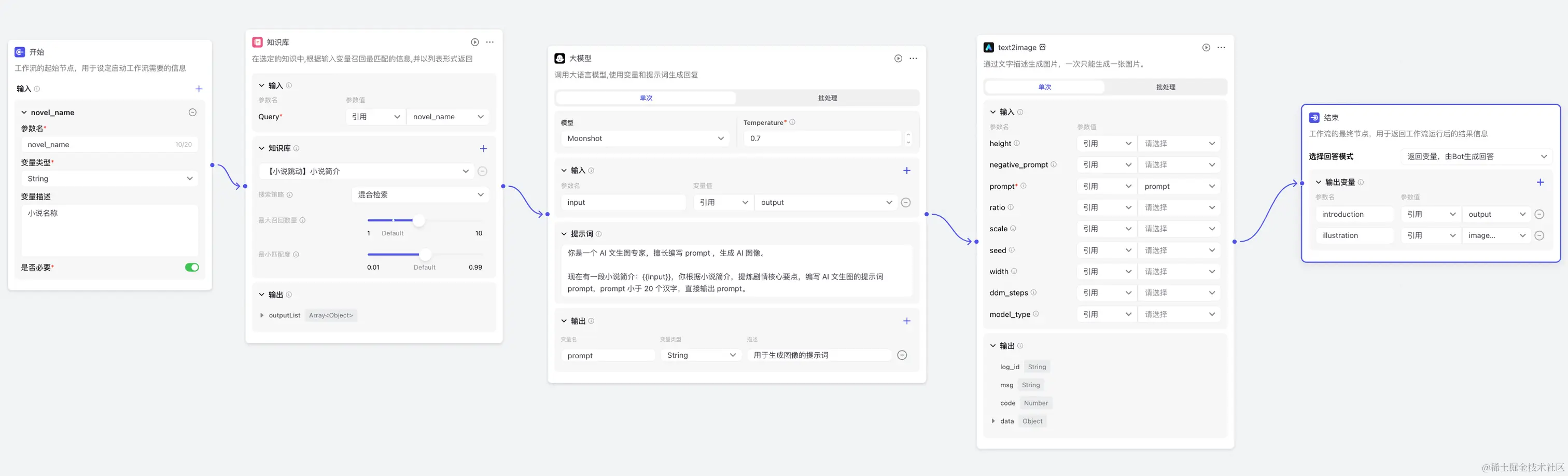This screenshot has width=1568, height=476.
Task: Add an input parameter to Start node
Action: coord(199,89)
